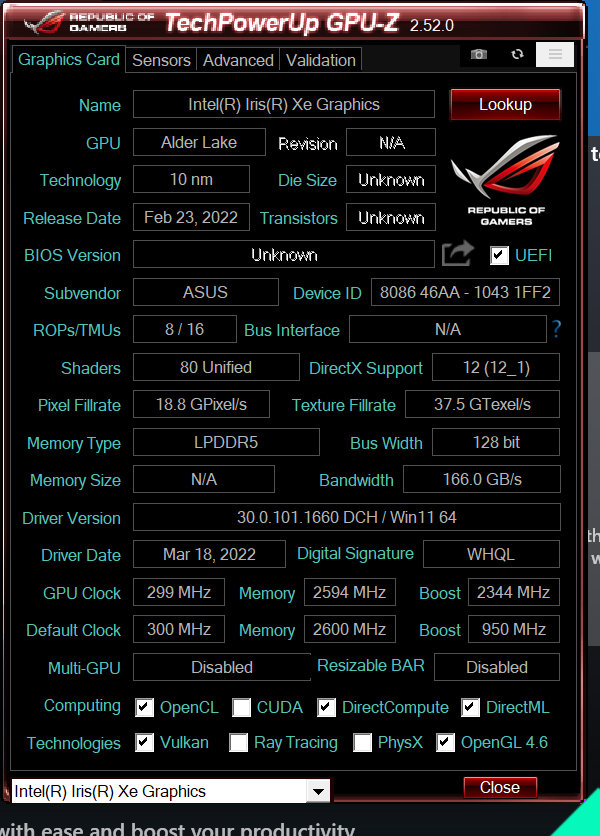Click the Name field Intel Iris Xe Graphics
Image resolution: width=600 pixels, height=836 pixels.
(284, 104)
